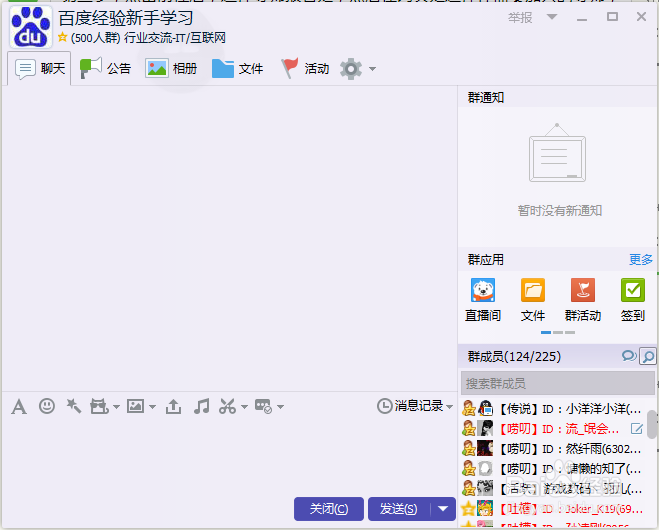Click the Baidu paw group avatar
The height and width of the screenshot is (530, 659).
(31, 27)
